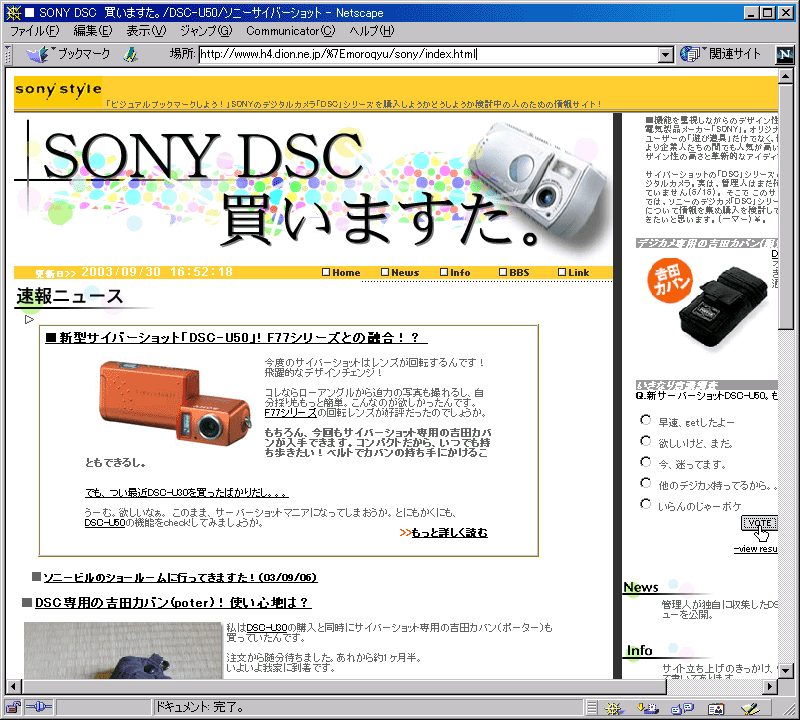Open Navigator from the component bar
800x720 pixels.
pyautogui.click(x=614, y=708)
